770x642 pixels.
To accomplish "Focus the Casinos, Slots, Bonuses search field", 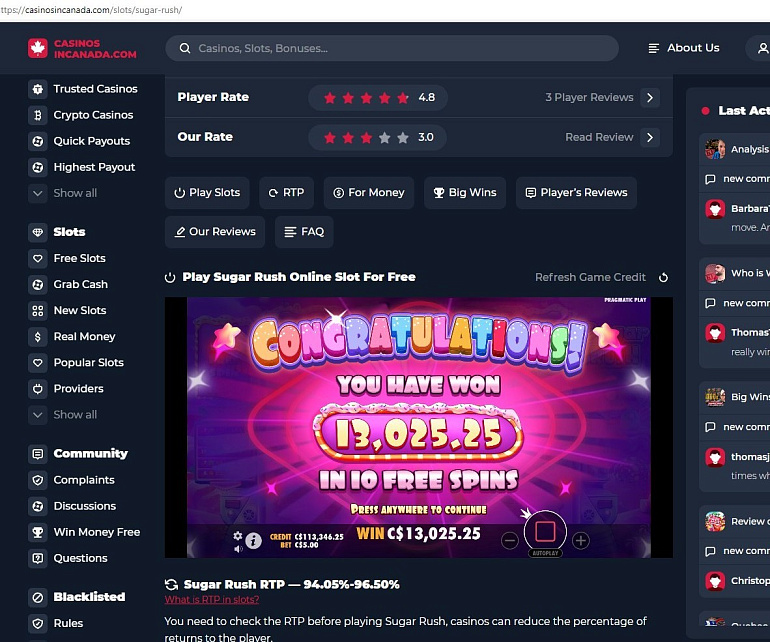I will click(x=392, y=48).
